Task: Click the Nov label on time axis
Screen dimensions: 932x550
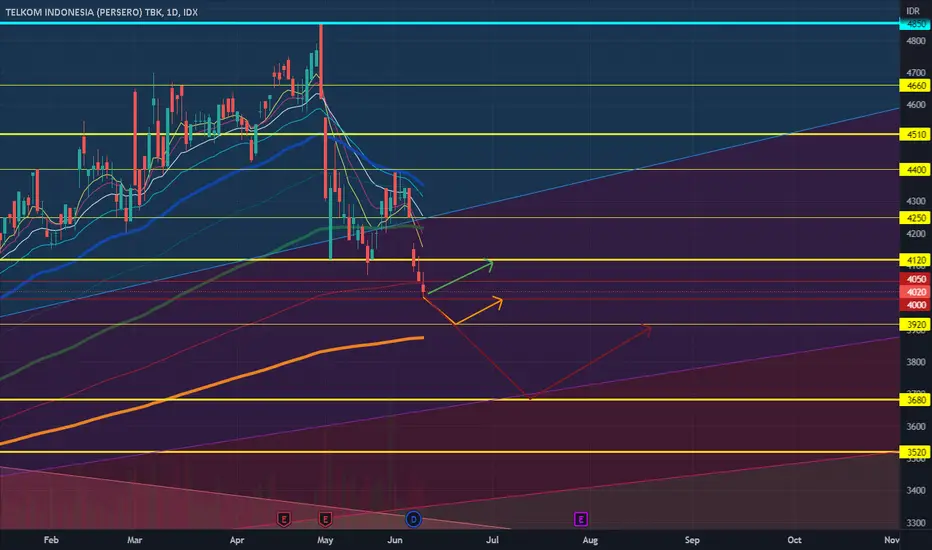Action: (x=891, y=540)
